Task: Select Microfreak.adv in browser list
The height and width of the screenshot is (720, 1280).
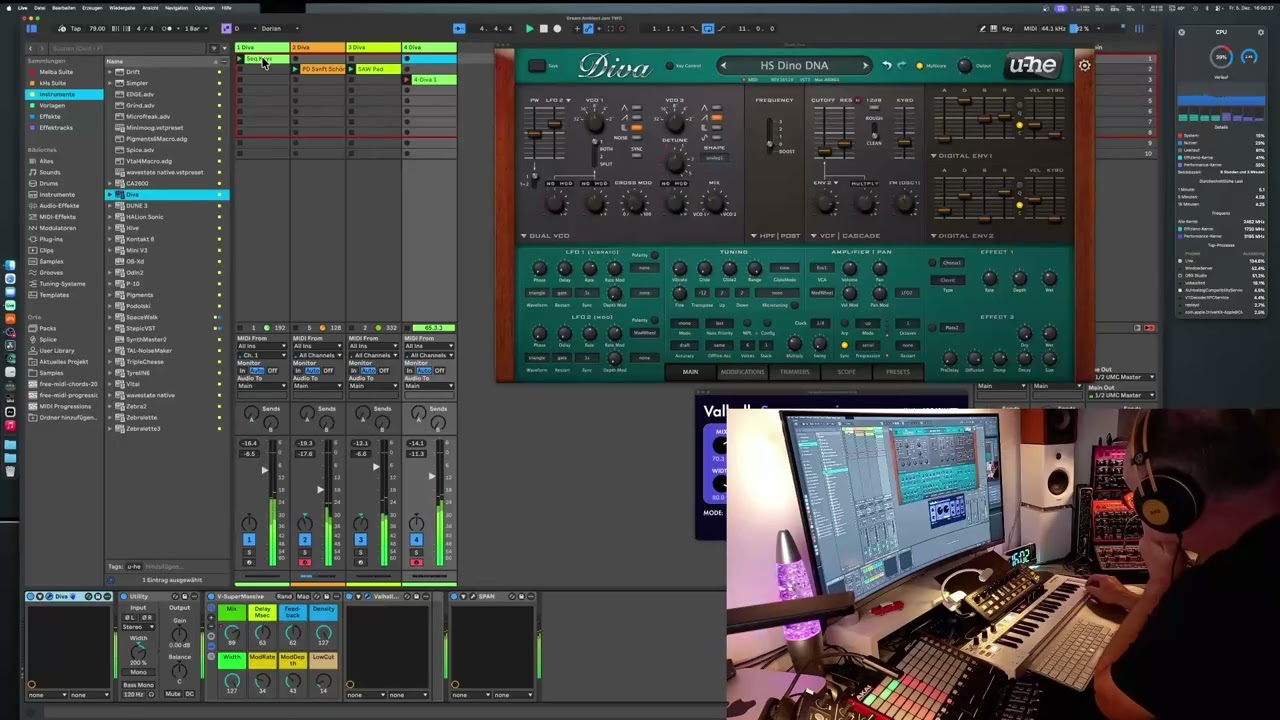Action: [x=147, y=116]
